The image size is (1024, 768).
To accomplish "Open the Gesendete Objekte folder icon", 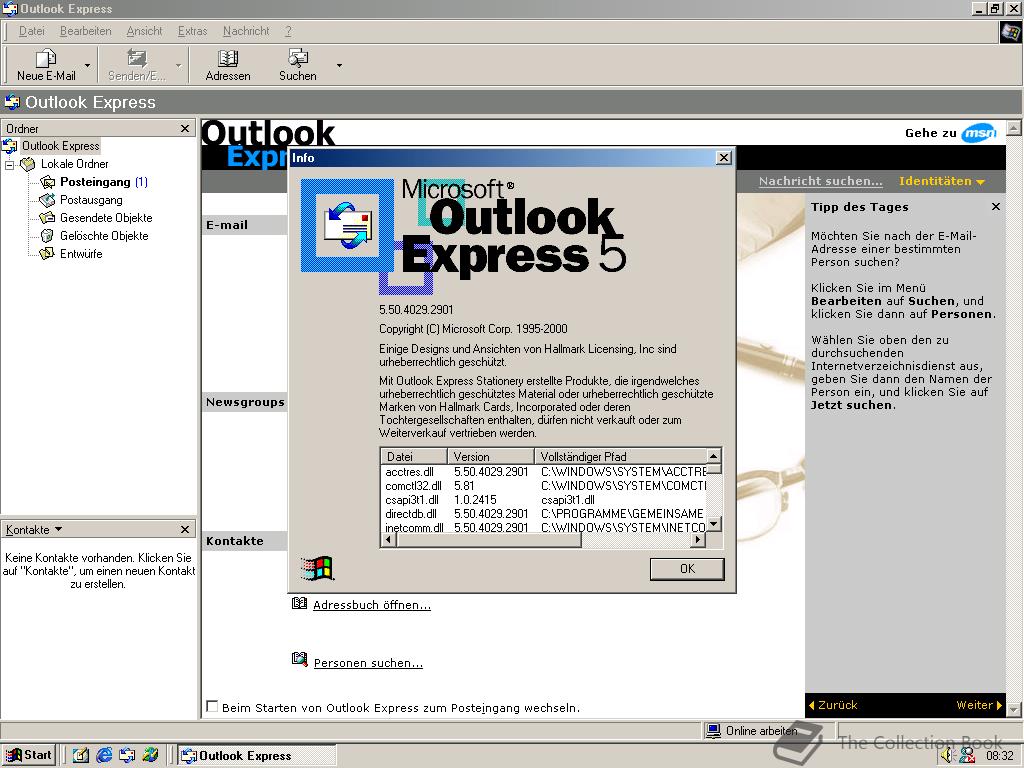I will tap(48, 217).
